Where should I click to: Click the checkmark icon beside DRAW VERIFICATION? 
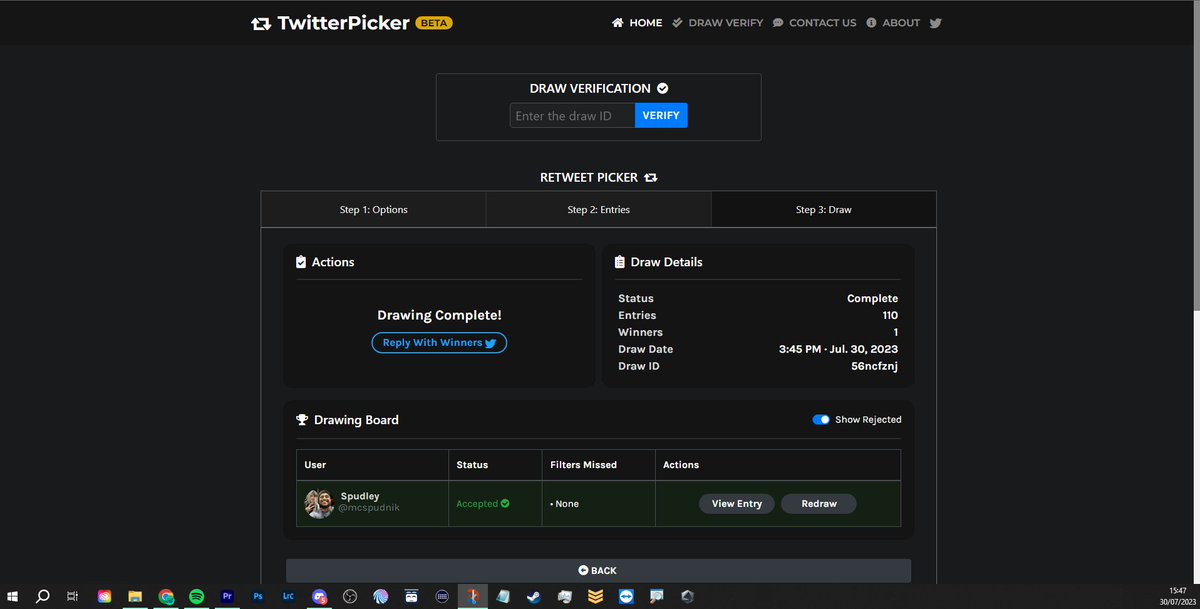[x=662, y=89]
